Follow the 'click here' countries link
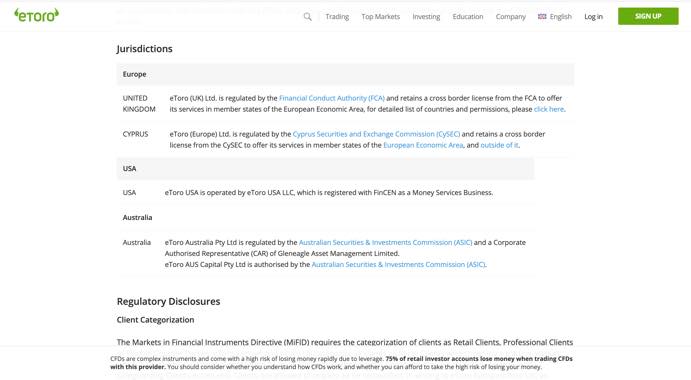Viewport: 691px width, 380px height. click(x=549, y=109)
